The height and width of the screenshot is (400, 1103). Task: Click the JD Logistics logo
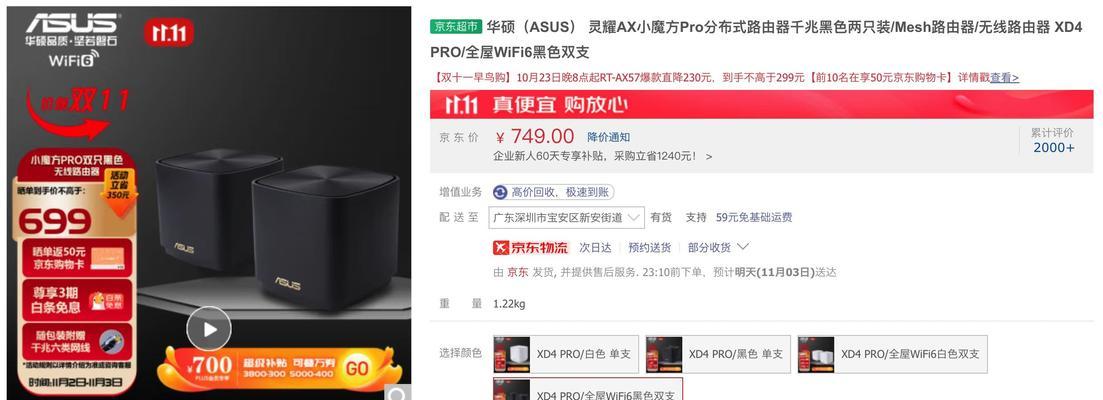[x=530, y=247]
